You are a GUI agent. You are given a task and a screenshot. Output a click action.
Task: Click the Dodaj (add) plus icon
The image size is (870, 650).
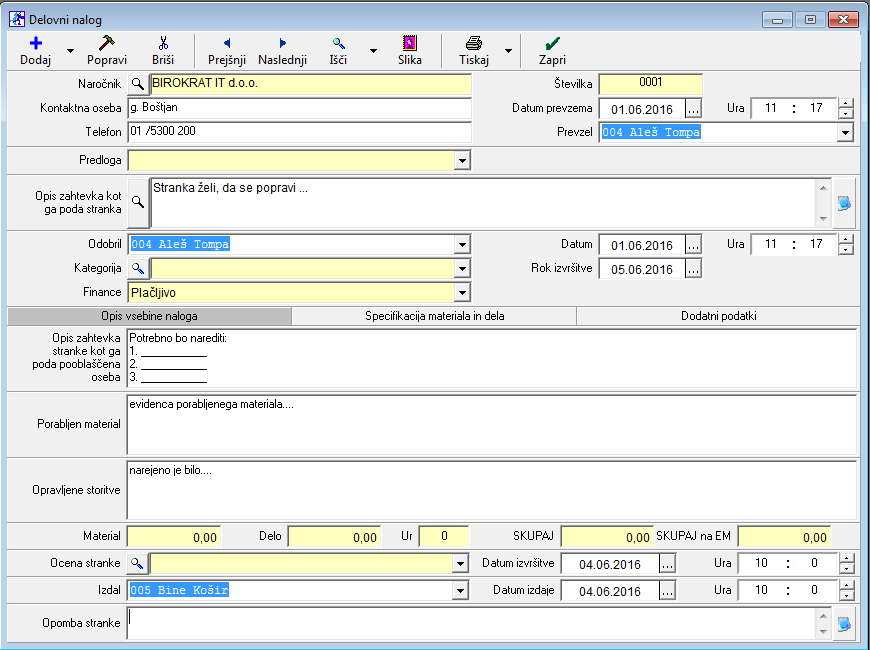point(36,43)
